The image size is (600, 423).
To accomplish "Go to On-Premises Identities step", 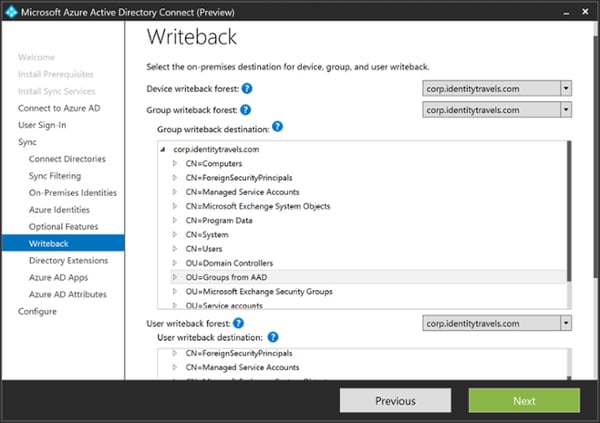I will pyautogui.click(x=73, y=193).
